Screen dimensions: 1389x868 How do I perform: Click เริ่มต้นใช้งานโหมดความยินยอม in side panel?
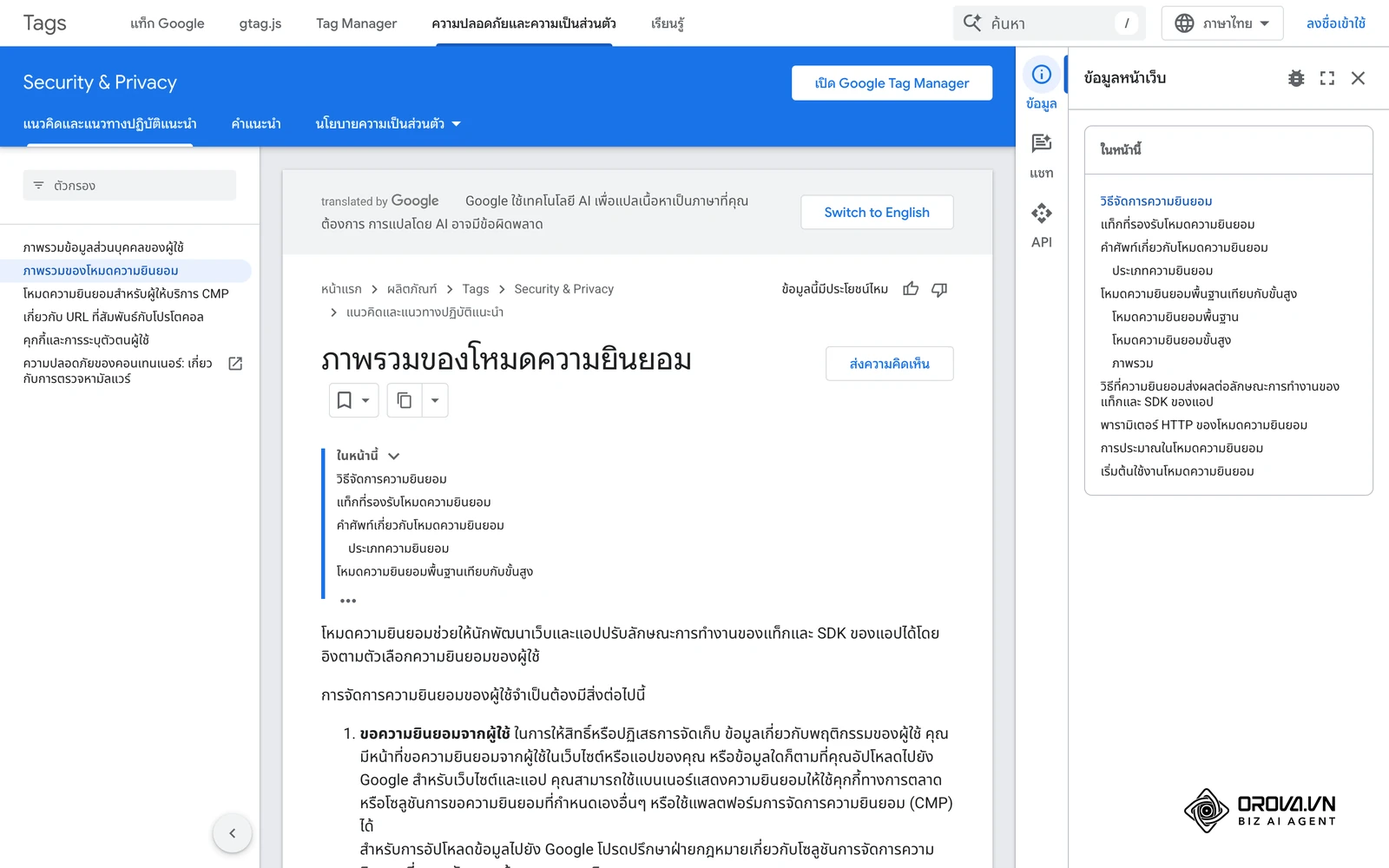tap(1177, 471)
